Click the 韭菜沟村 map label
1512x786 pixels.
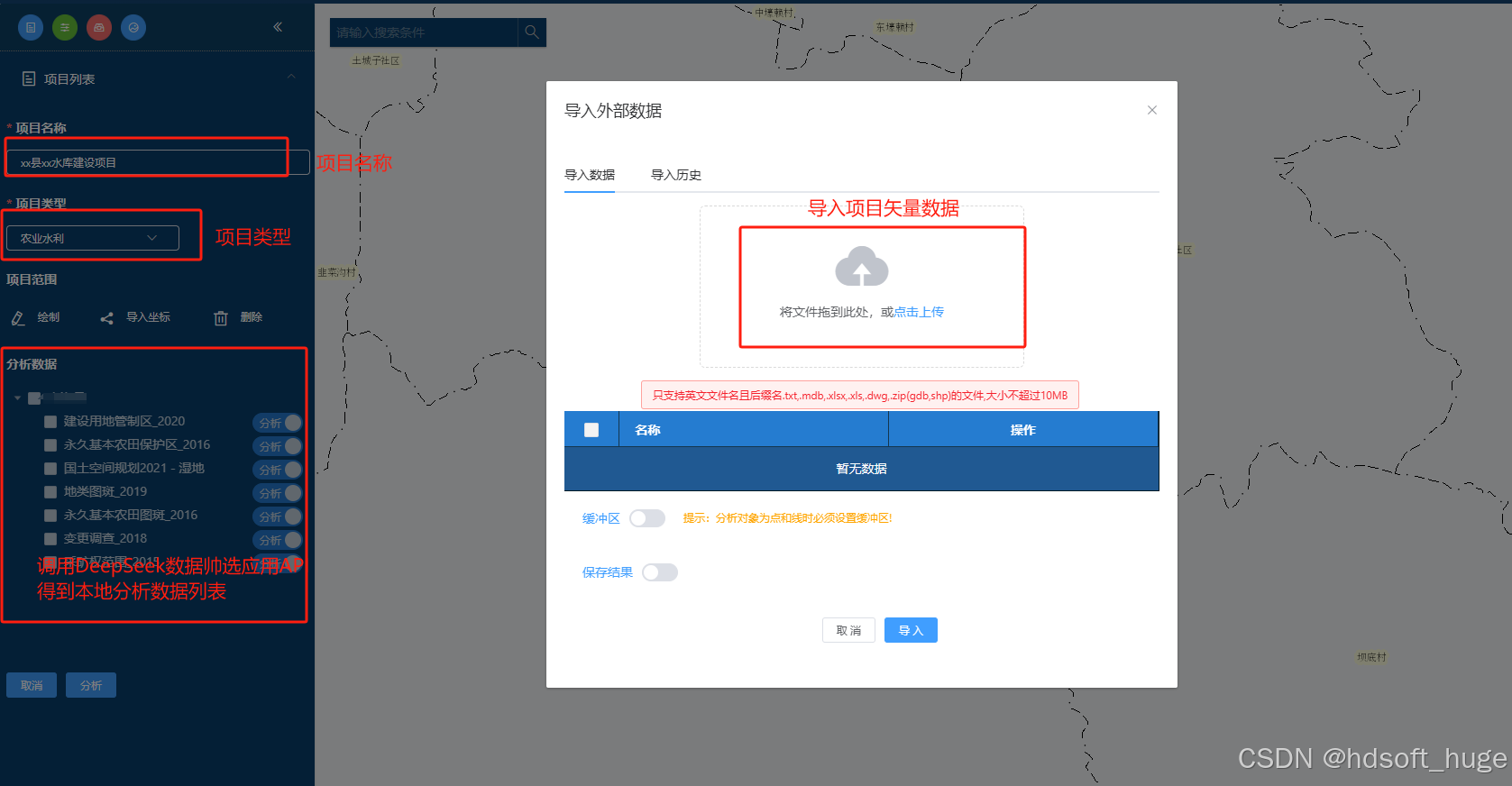[x=336, y=272]
